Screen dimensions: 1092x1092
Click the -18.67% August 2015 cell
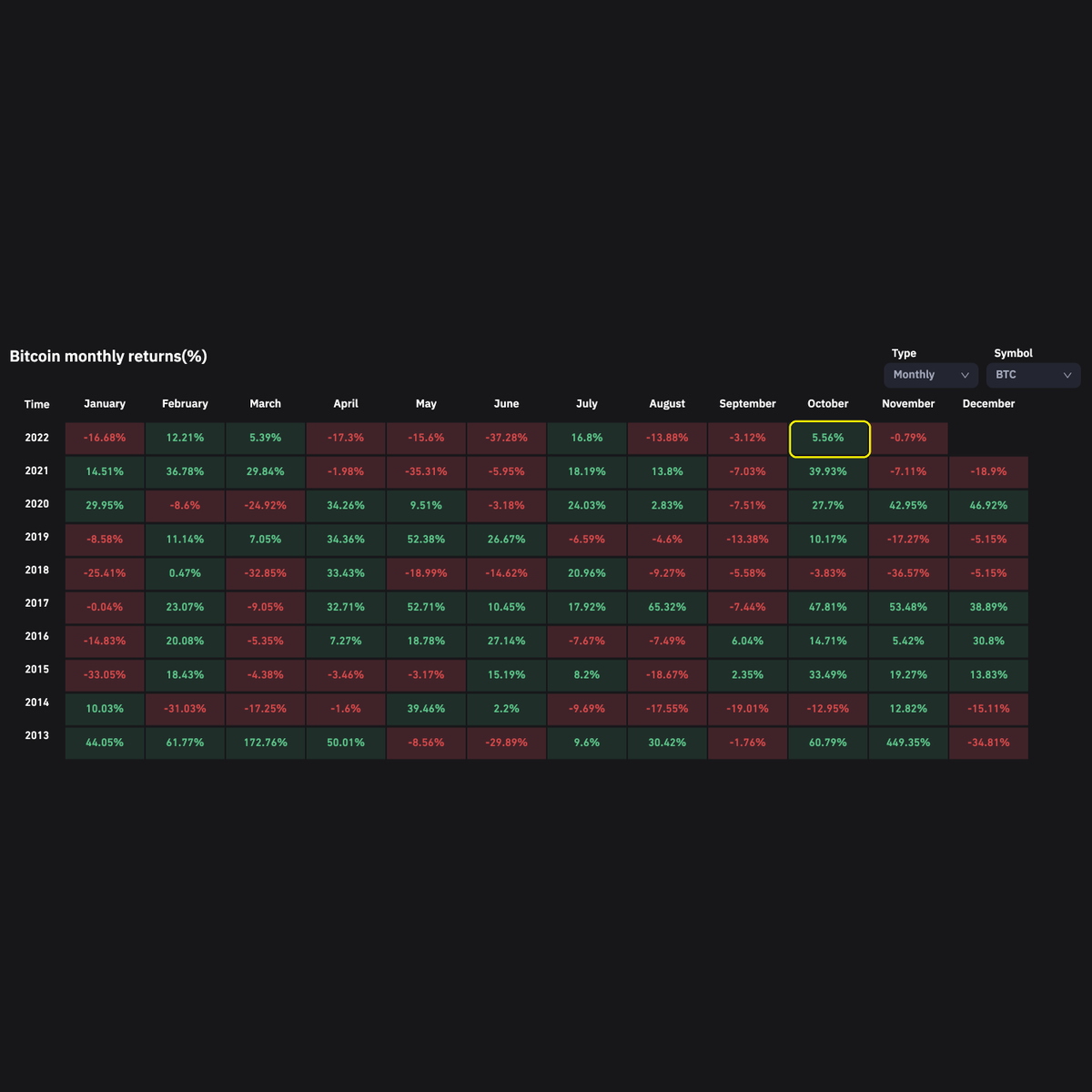tap(667, 675)
